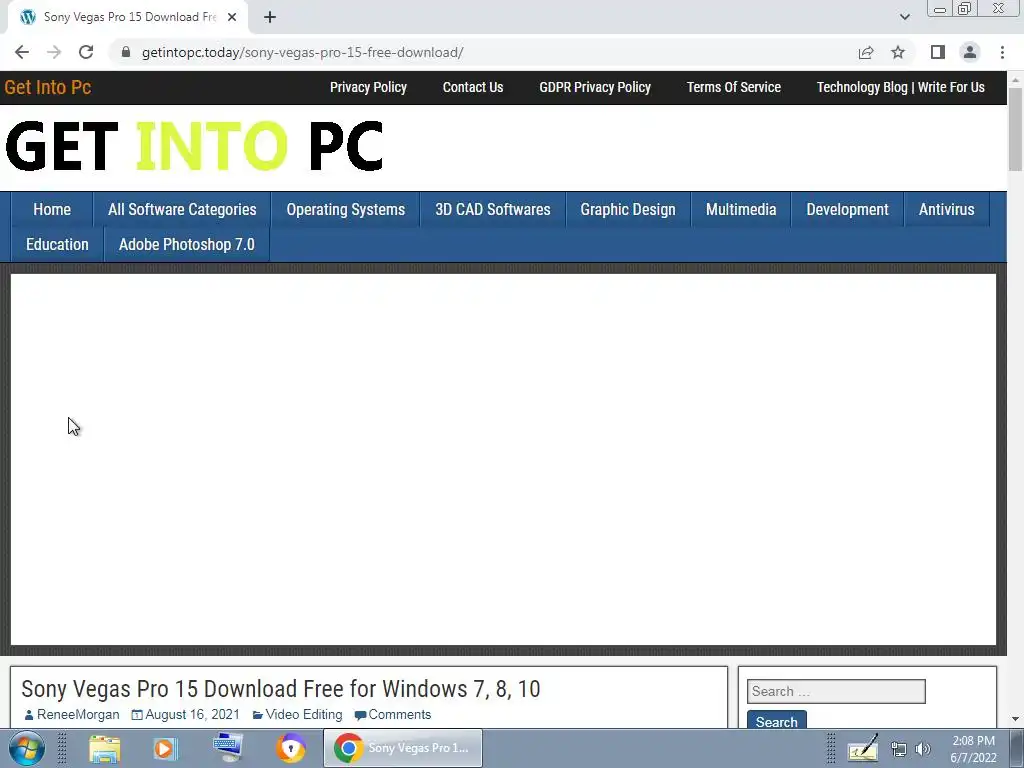Open a new browser tab

(x=270, y=17)
